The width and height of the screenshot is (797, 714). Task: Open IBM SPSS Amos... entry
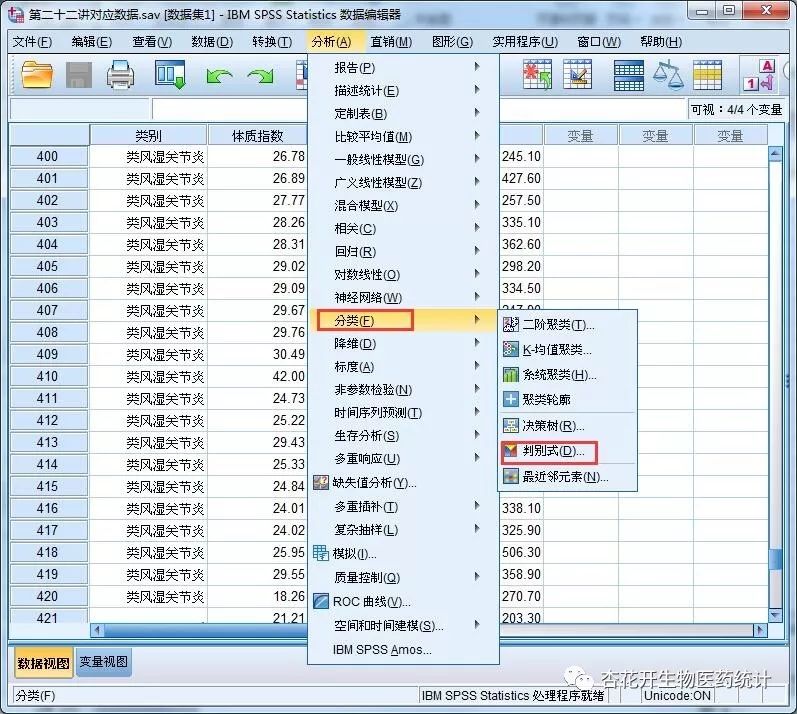click(x=382, y=649)
